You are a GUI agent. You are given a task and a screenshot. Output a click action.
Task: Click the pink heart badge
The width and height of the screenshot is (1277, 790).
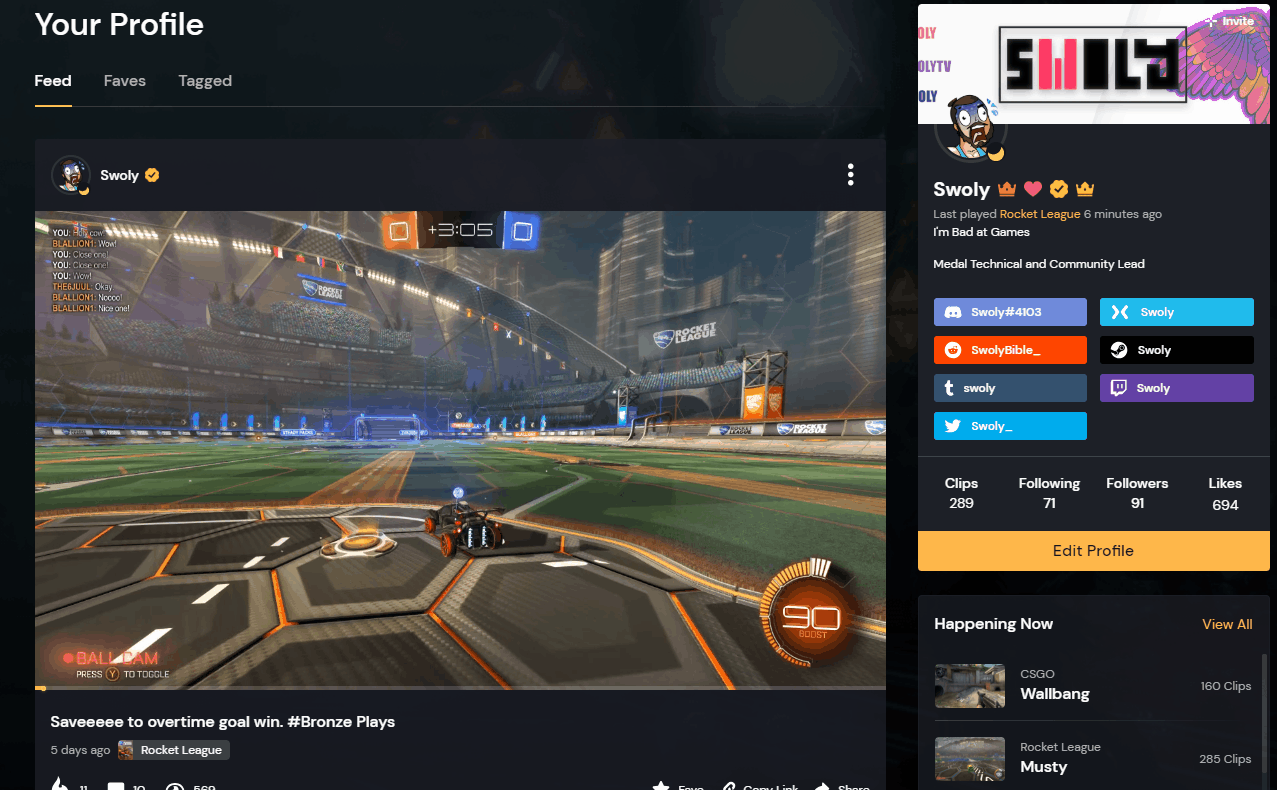click(1033, 189)
